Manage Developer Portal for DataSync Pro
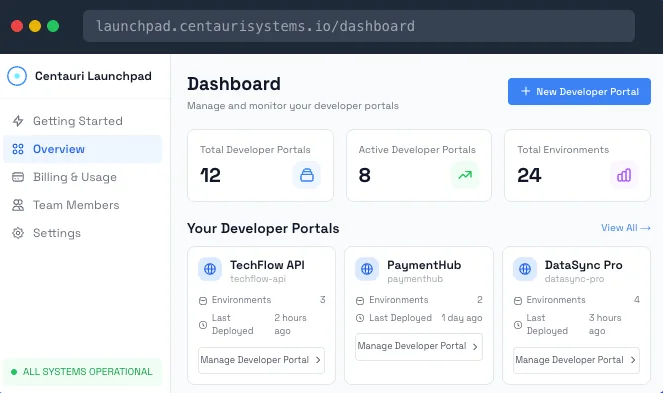663x393 pixels. pyautogui.click(x=576, y=360)
